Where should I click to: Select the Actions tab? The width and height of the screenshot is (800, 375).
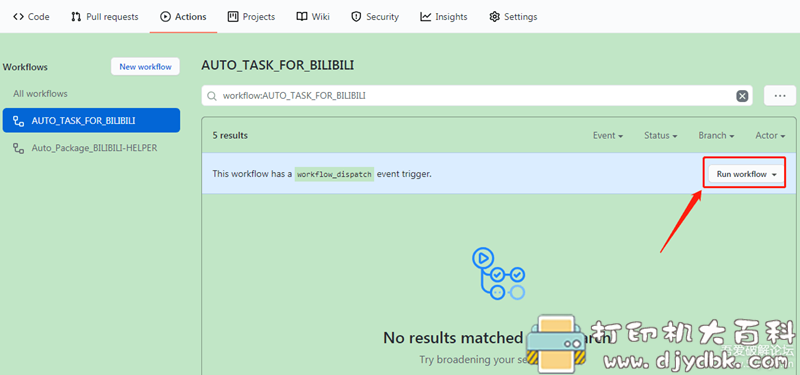tap(183, 17)
